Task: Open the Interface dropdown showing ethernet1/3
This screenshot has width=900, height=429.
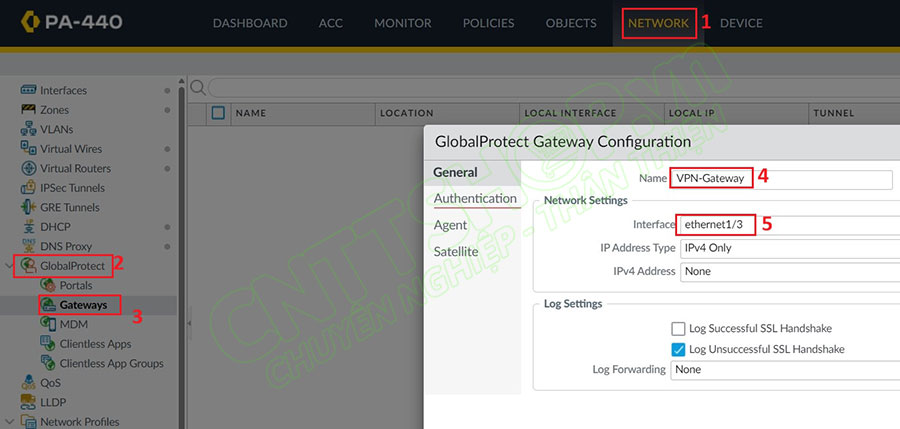Action: pyautogui.click(x=789, y=225)
